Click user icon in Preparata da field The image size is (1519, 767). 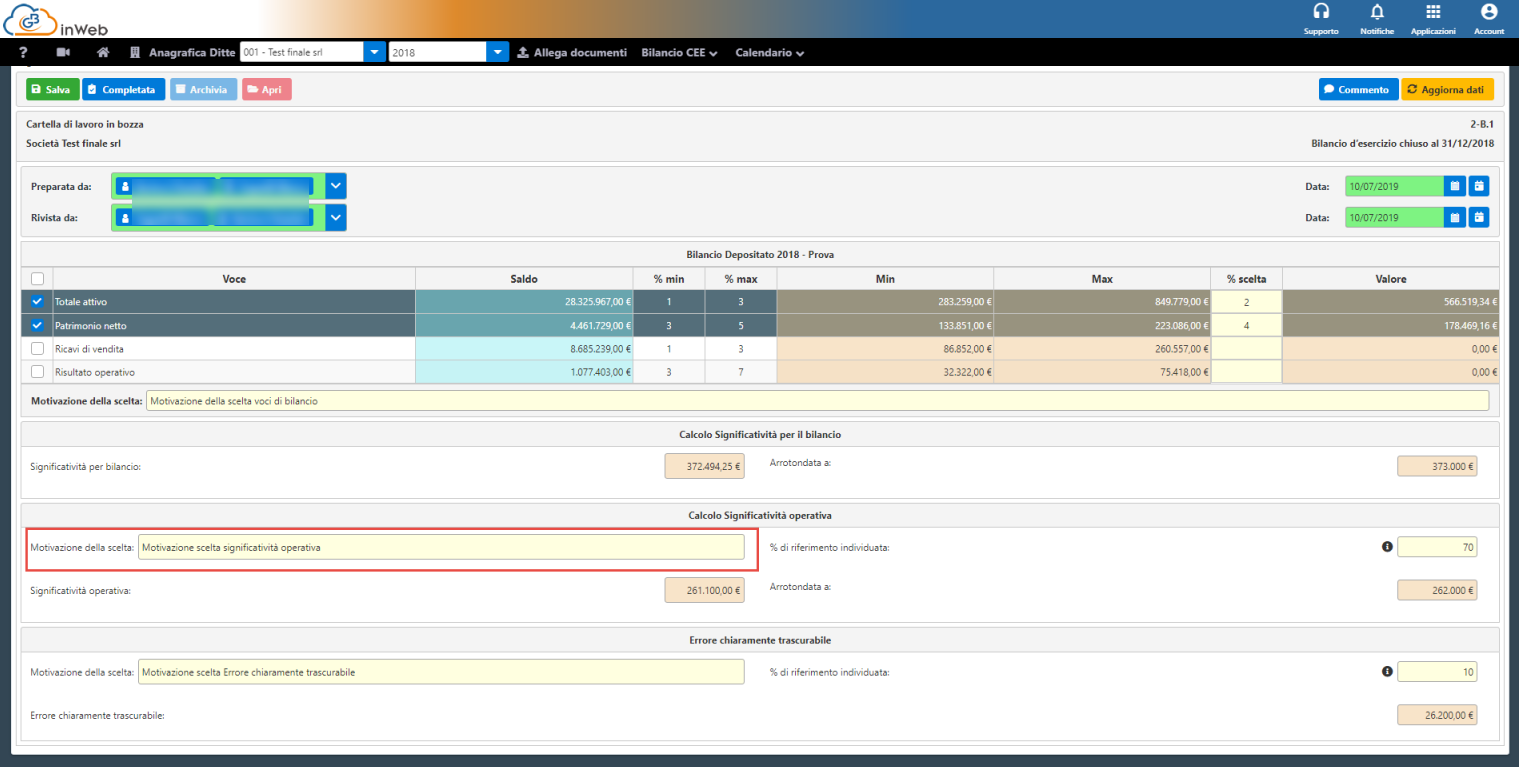click(x=125, y=186)
